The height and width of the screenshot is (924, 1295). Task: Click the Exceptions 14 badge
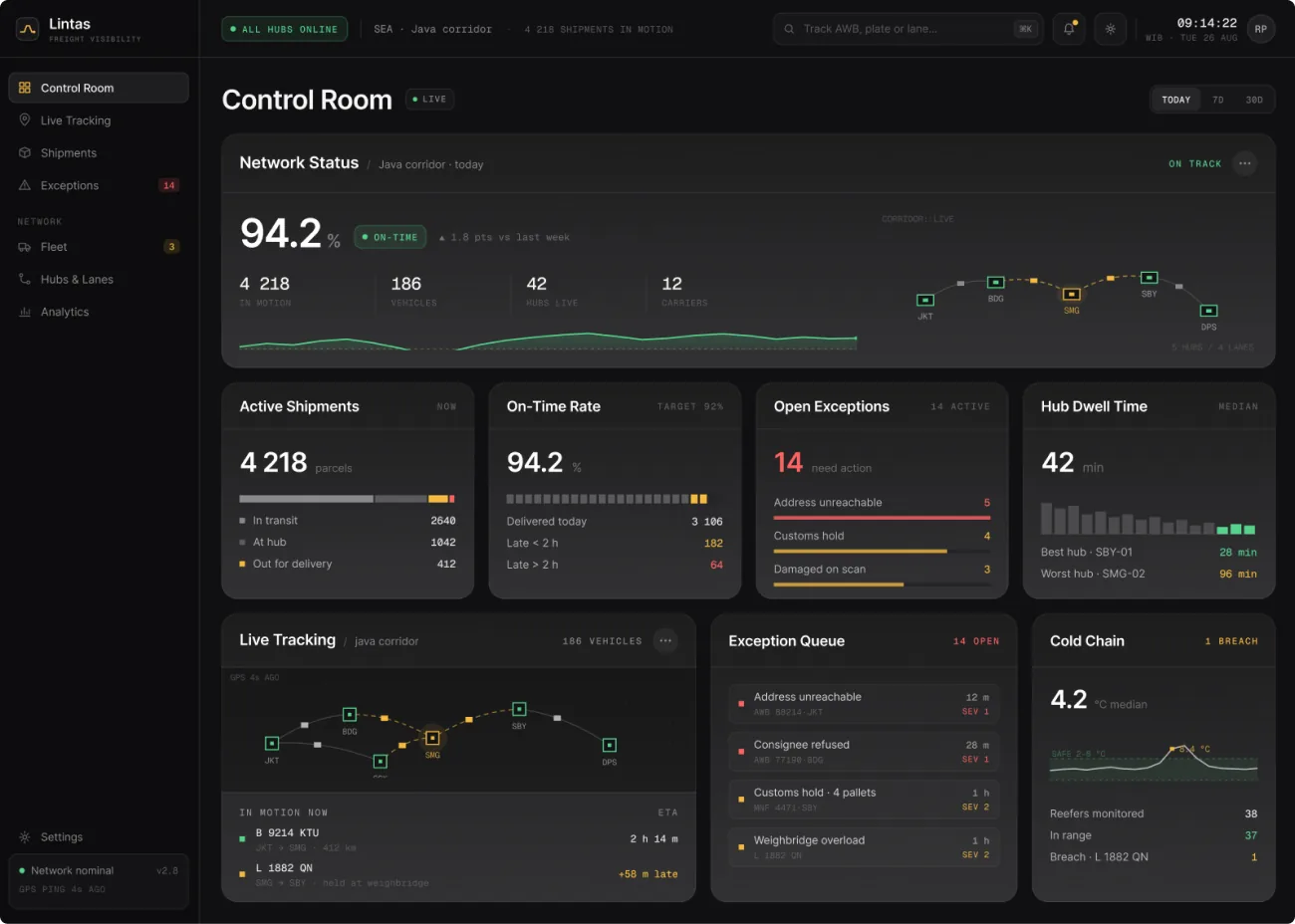pyautogui.click(x=169, y=185)
